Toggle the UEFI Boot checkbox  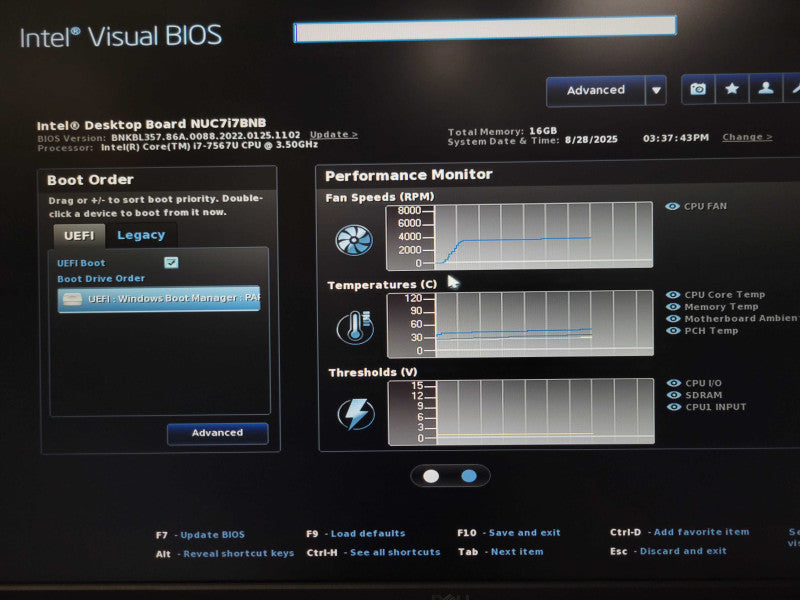(171, 262)
